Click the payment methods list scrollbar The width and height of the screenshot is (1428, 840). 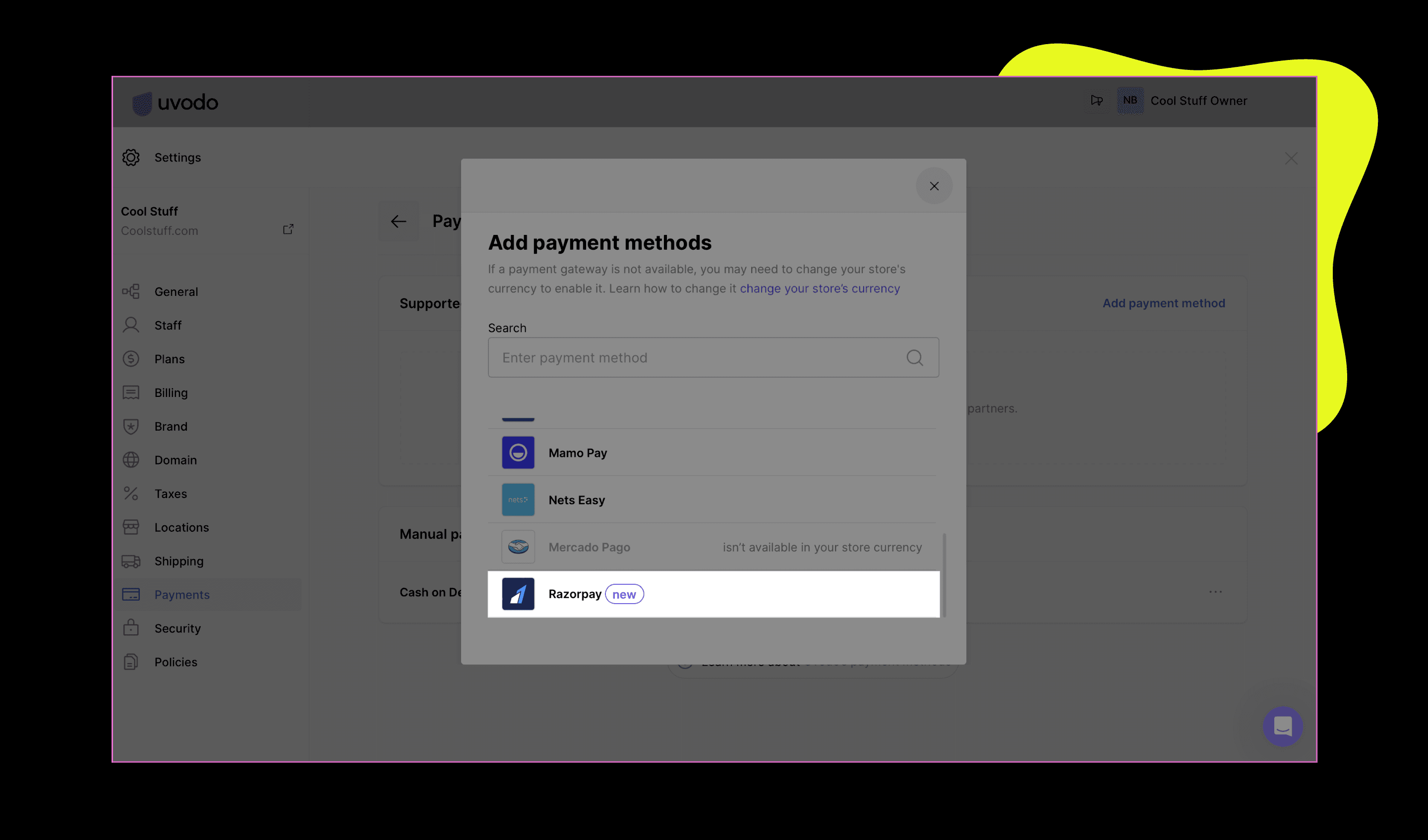point(944,575)
